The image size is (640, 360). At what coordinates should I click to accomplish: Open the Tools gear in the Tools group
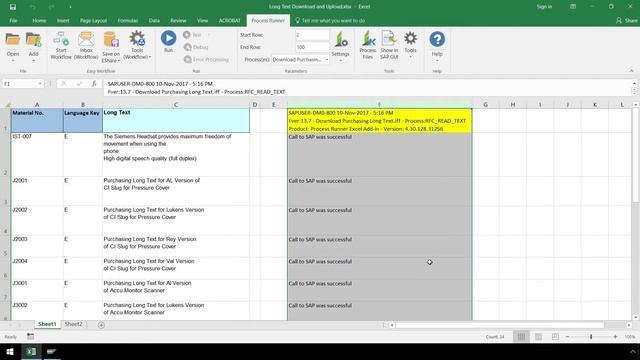pos(410,38)
